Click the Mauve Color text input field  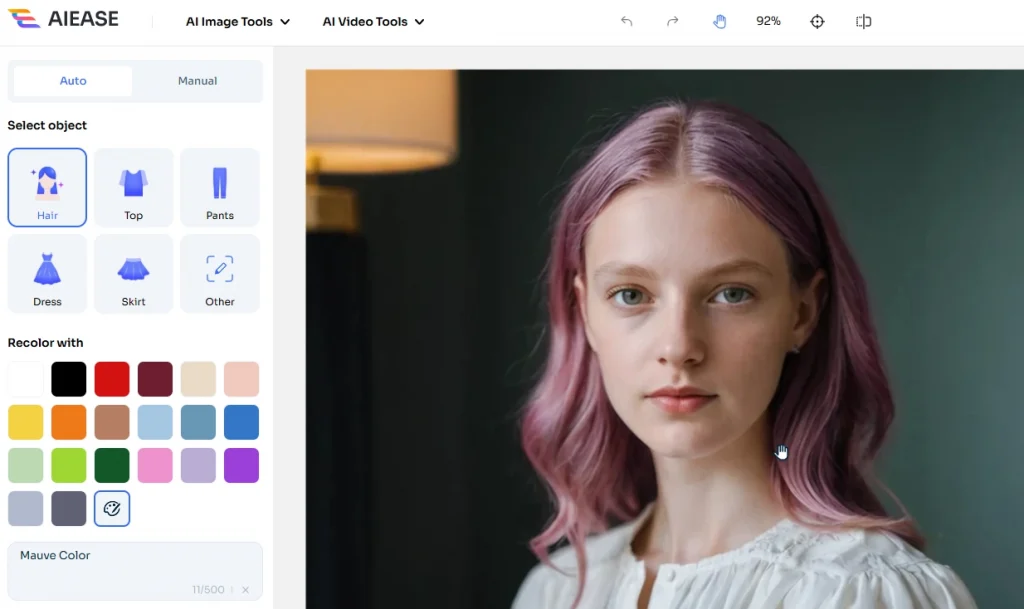[x=120, y=562]
